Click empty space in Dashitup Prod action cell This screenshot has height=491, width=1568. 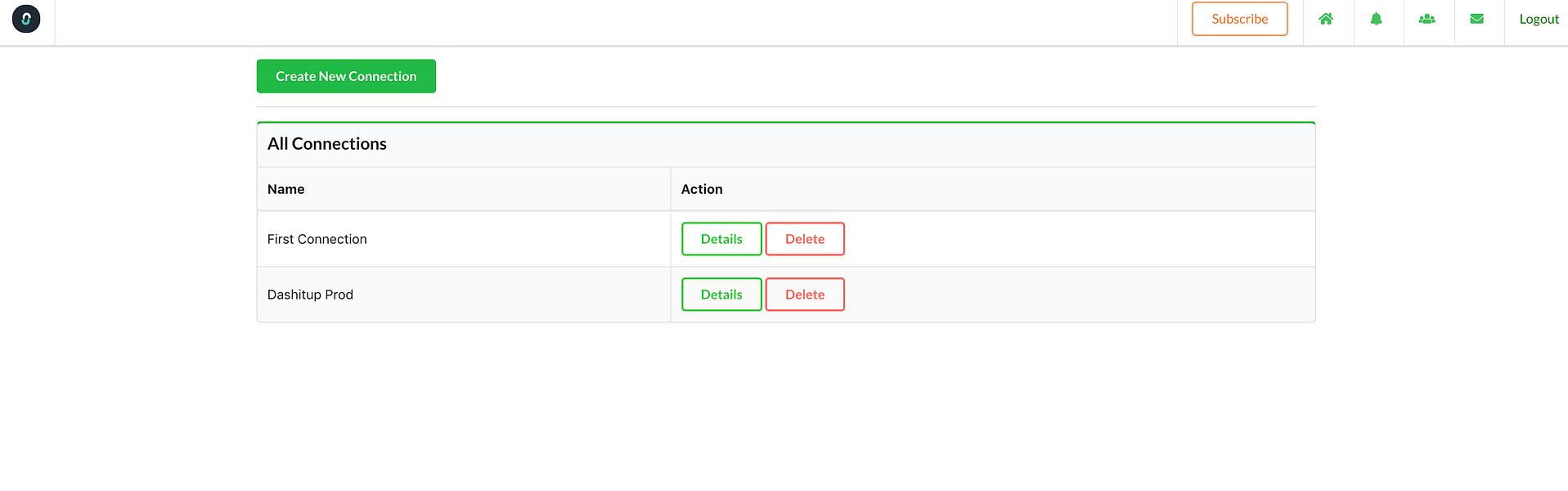pyautogui.click(x=1063, y=295)
